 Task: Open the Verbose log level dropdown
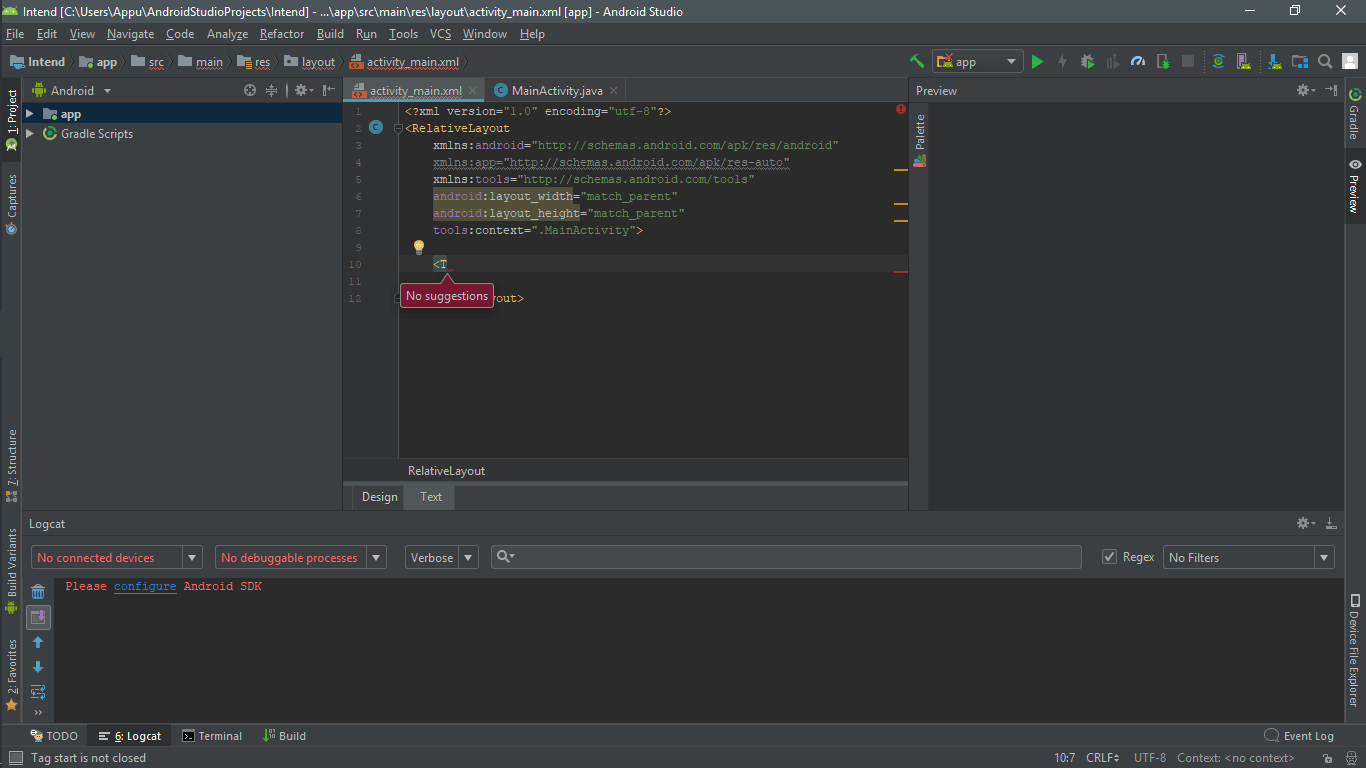[468, 557]
